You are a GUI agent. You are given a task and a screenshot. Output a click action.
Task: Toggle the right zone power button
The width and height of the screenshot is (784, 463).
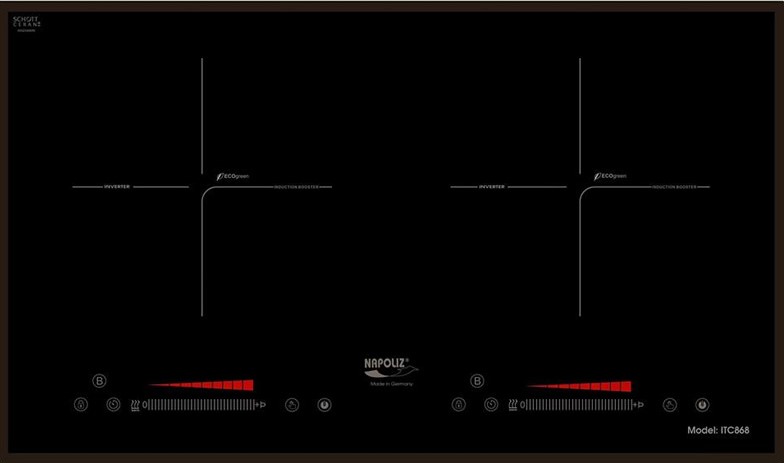pyautogui.click(x=702, y=405)
